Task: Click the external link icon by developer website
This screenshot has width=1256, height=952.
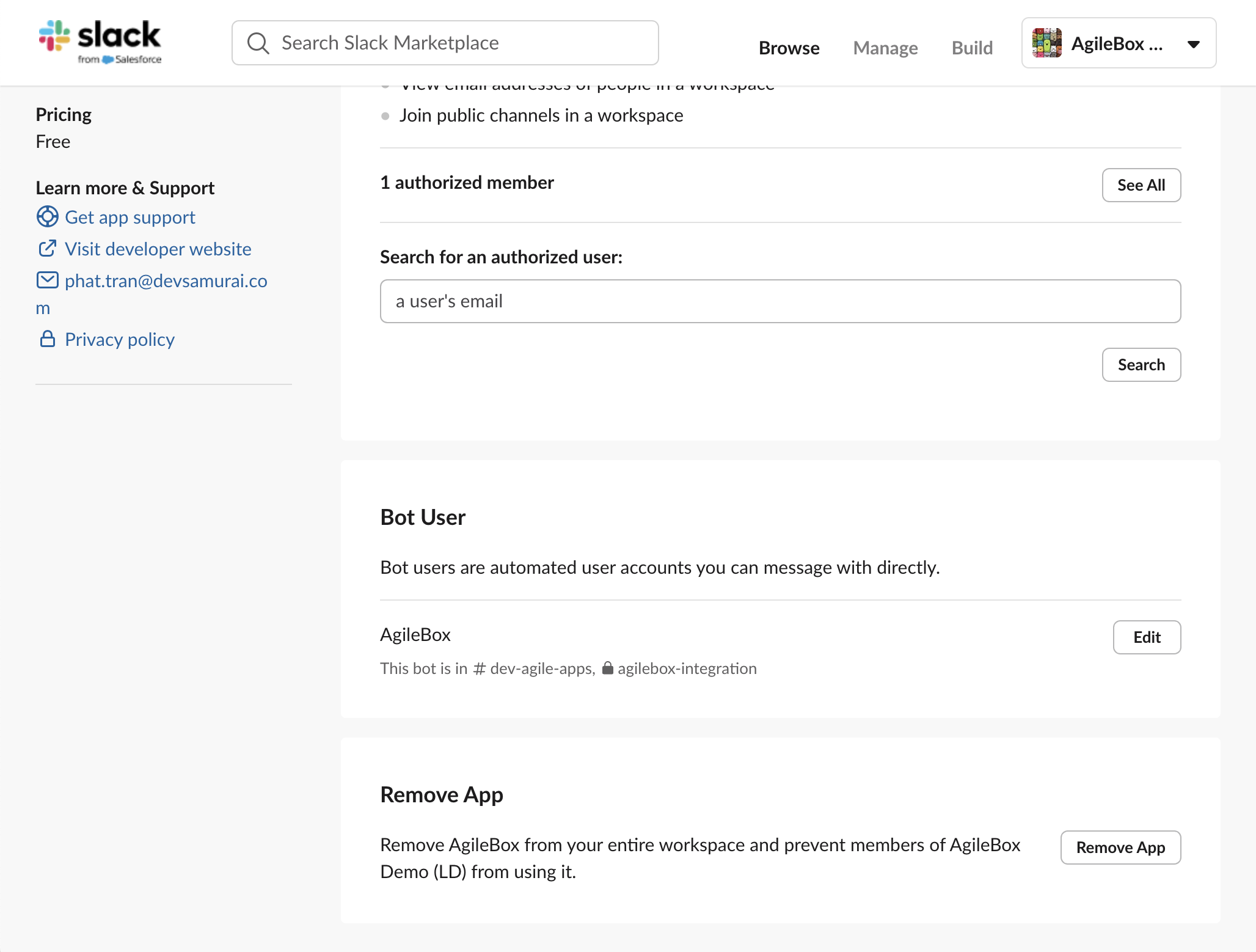Action: coord(48,249)
